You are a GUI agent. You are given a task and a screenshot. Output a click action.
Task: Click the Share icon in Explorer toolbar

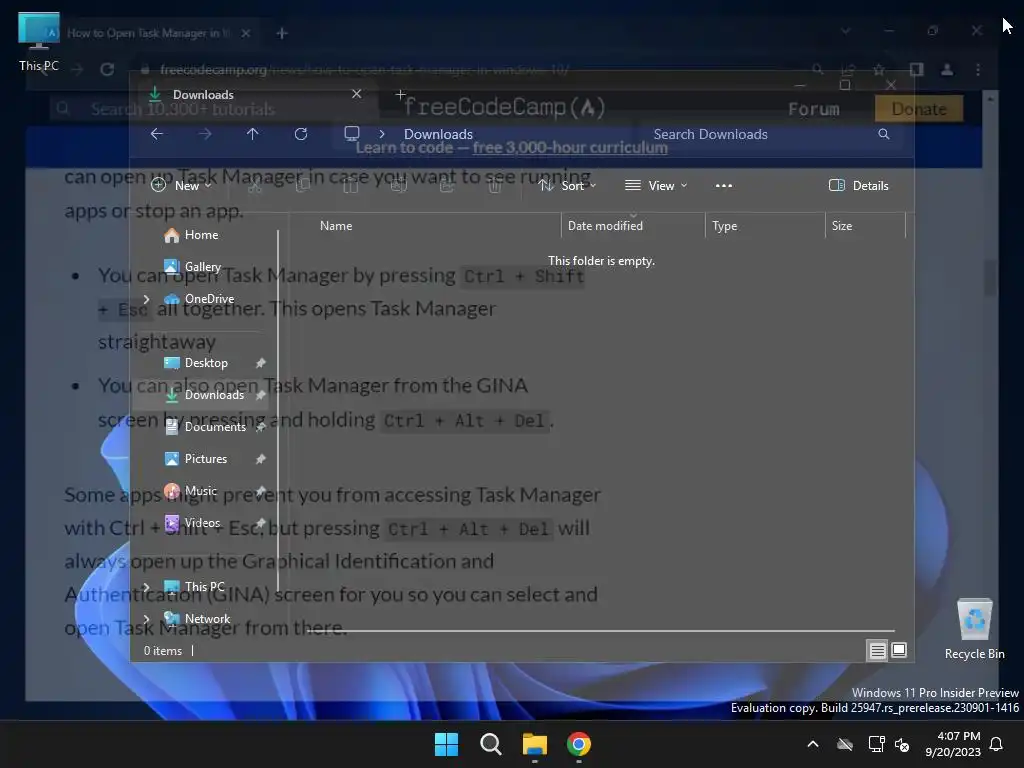point(447,186)
